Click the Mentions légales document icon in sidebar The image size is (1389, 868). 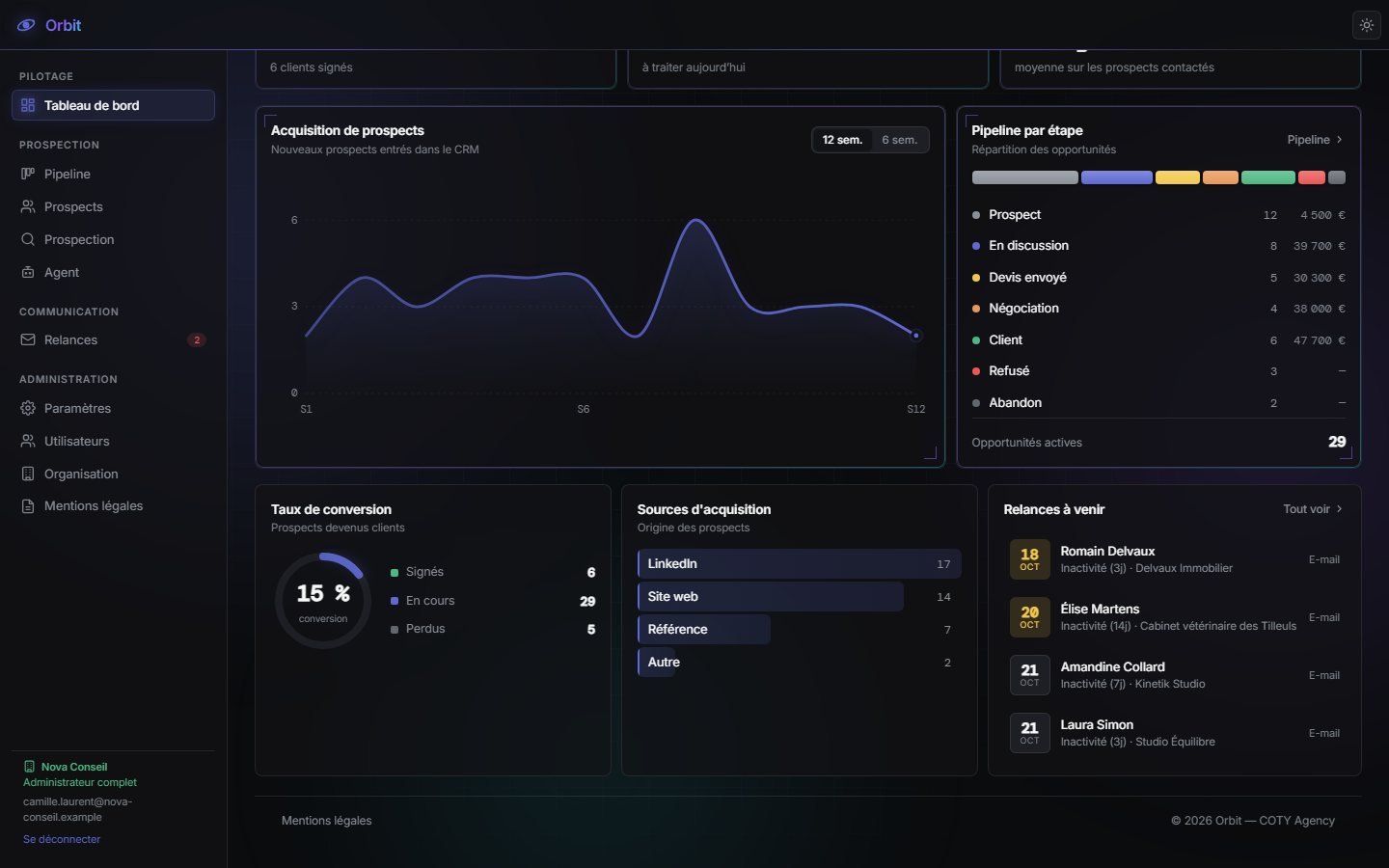[28, 505]
